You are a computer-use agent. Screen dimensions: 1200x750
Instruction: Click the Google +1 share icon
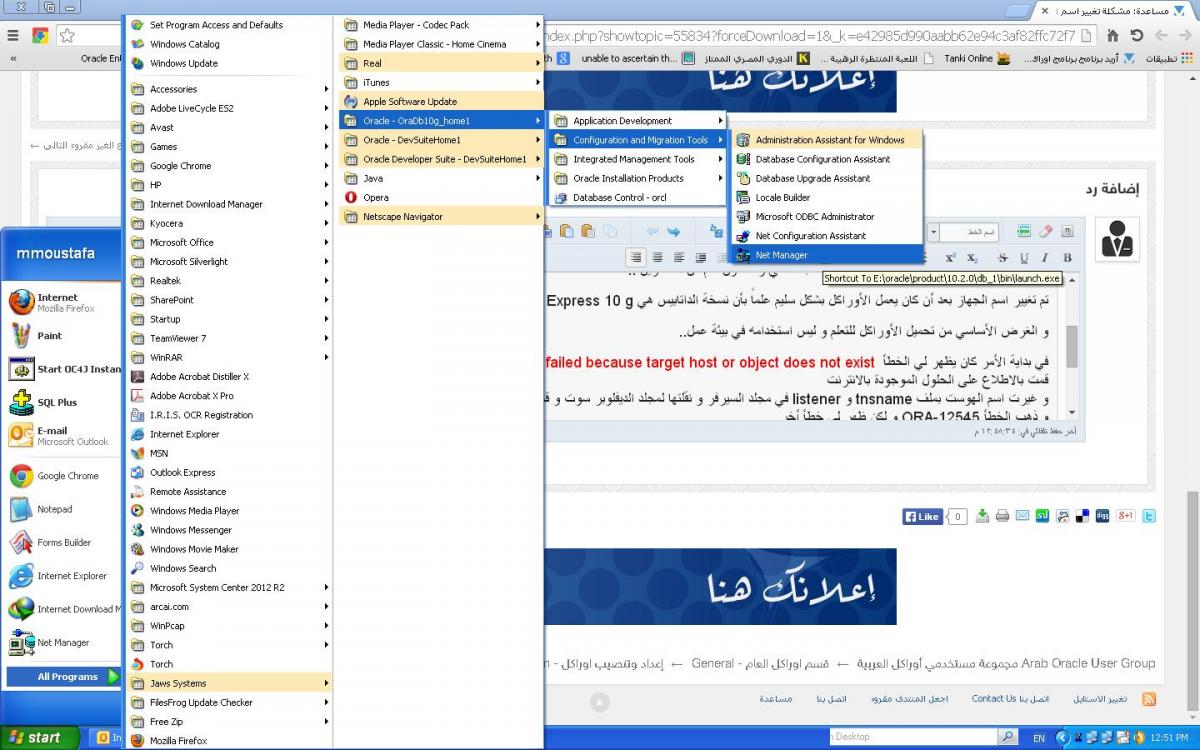(x=1125, y=516)
